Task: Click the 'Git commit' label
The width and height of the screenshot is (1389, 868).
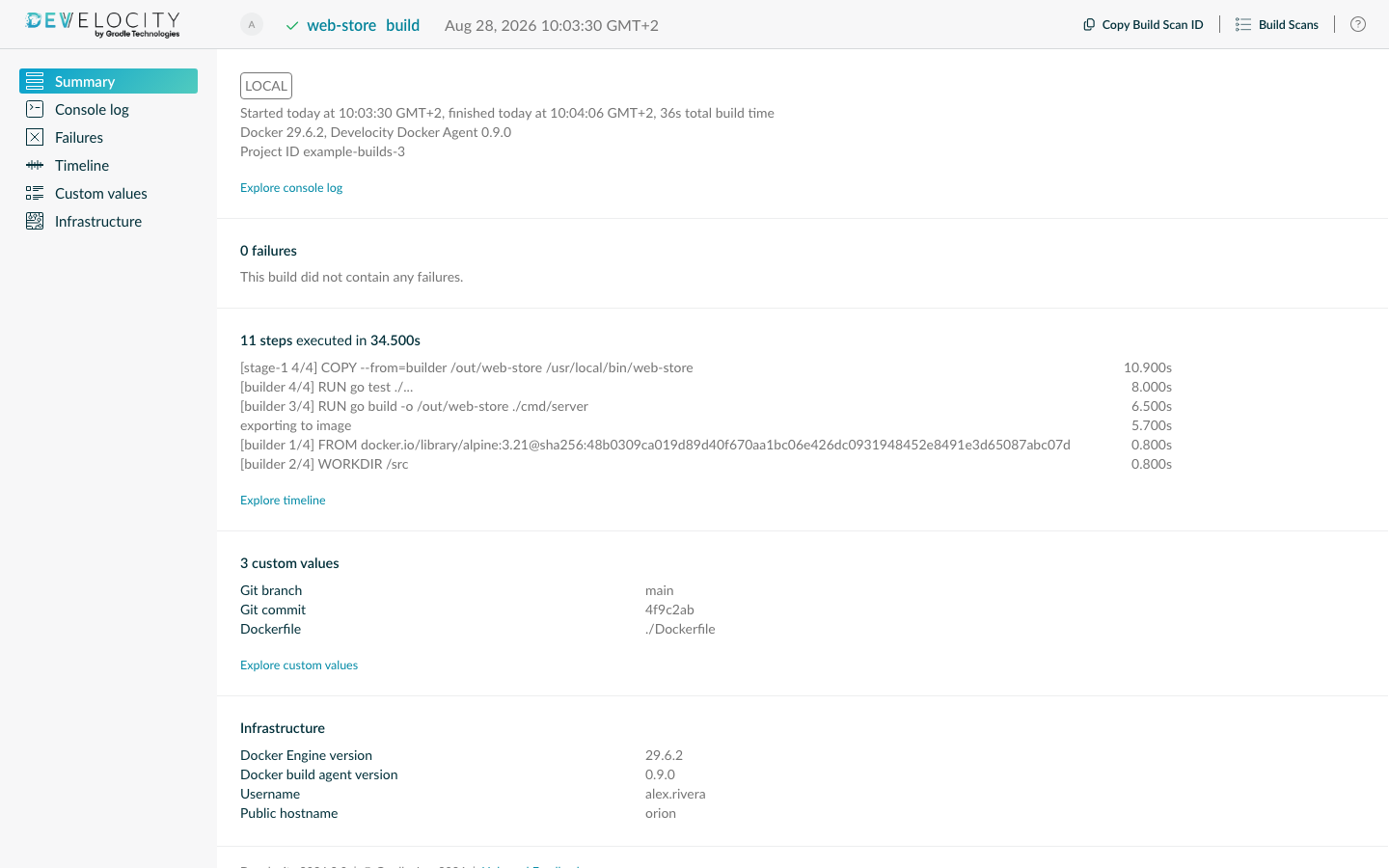Action: point(273,610)
